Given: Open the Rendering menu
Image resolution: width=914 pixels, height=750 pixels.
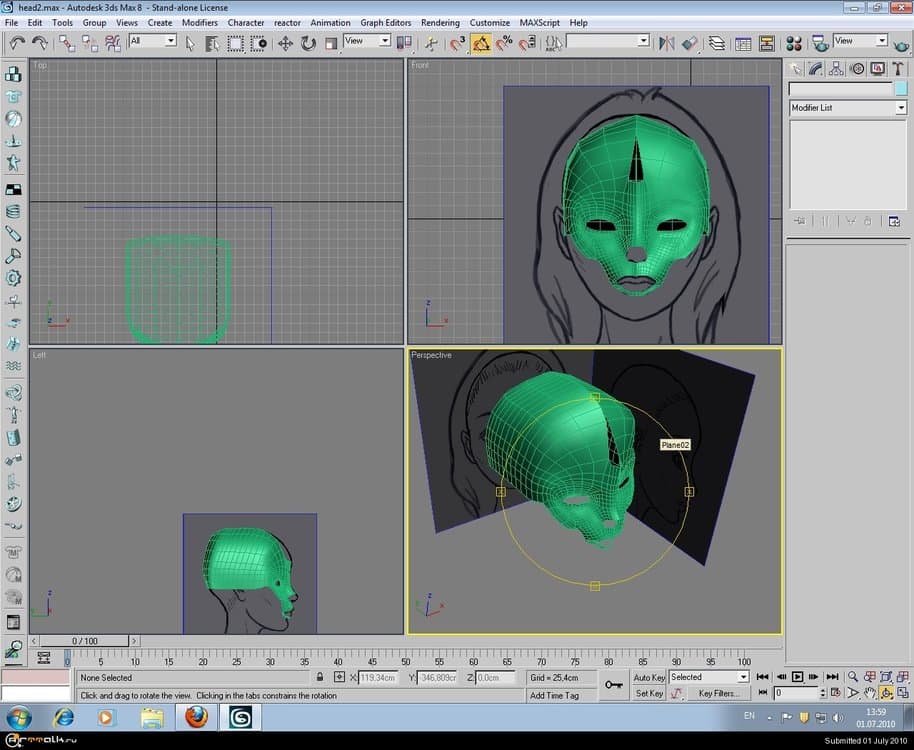Looking at the screenshot, I should 440,22.
